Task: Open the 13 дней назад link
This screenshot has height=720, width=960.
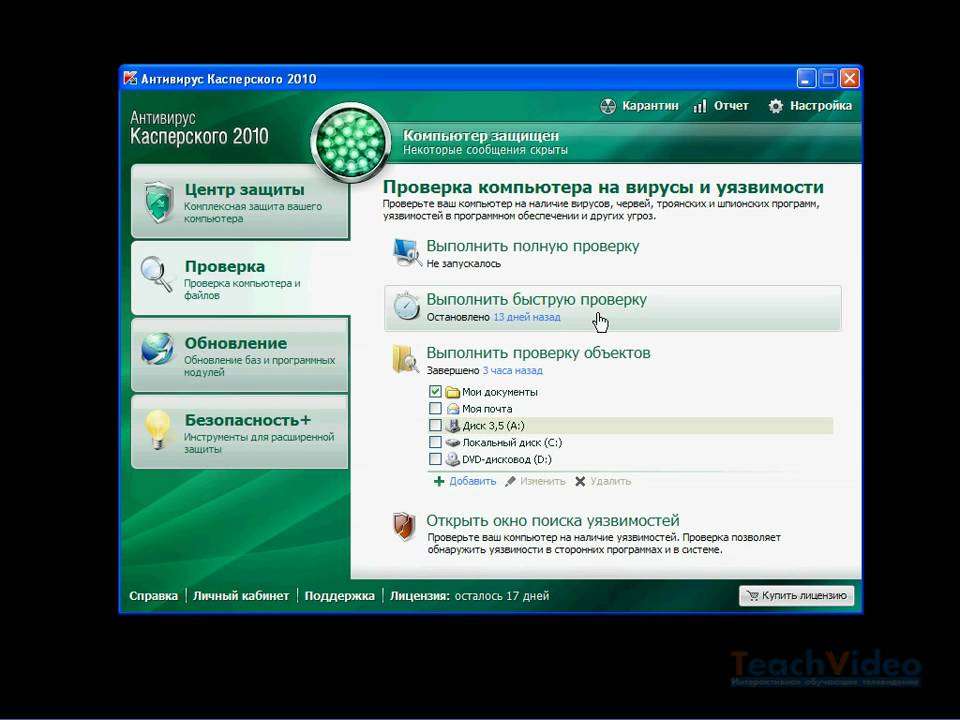Action: point(527,317)
